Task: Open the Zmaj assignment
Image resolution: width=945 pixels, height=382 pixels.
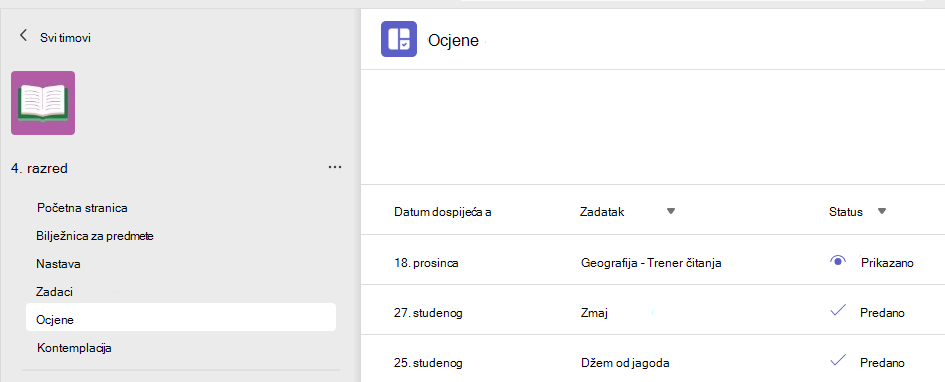Action: [x=594, y=313]
